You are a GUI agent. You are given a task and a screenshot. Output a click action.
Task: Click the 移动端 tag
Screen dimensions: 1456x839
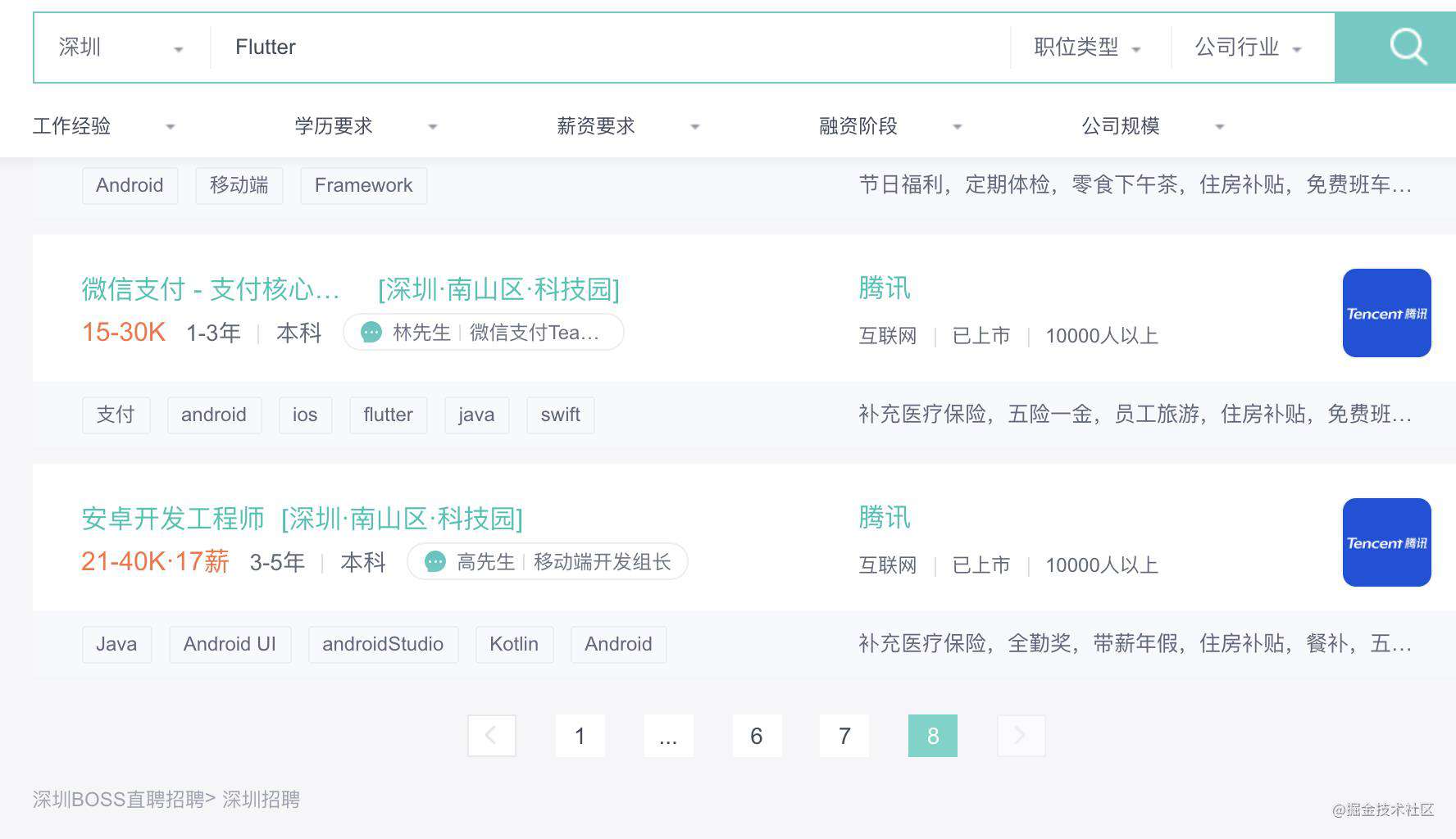[x=239, y=185]
